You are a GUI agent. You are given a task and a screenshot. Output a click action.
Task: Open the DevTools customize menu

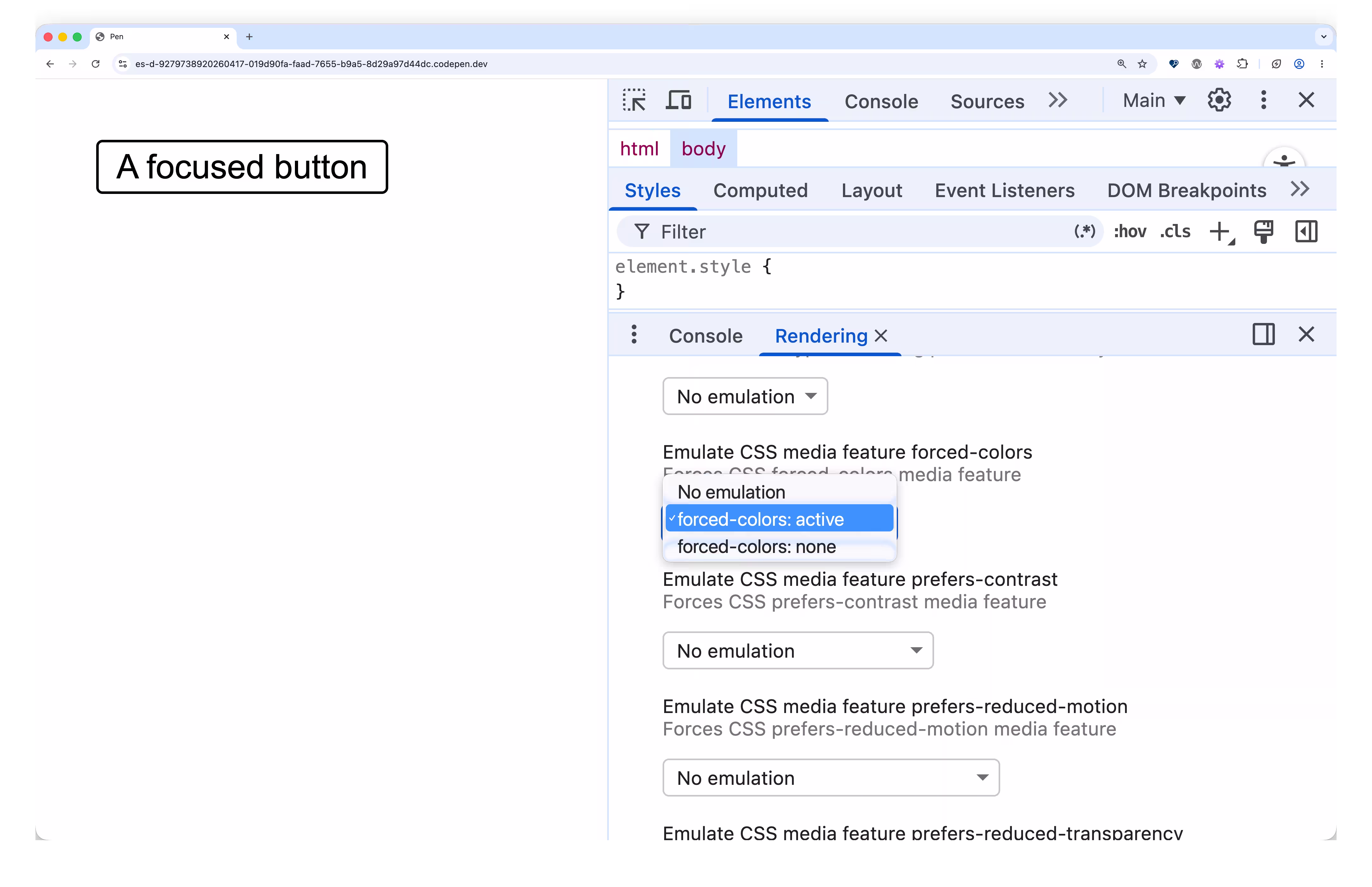[x=1263, y=100]
